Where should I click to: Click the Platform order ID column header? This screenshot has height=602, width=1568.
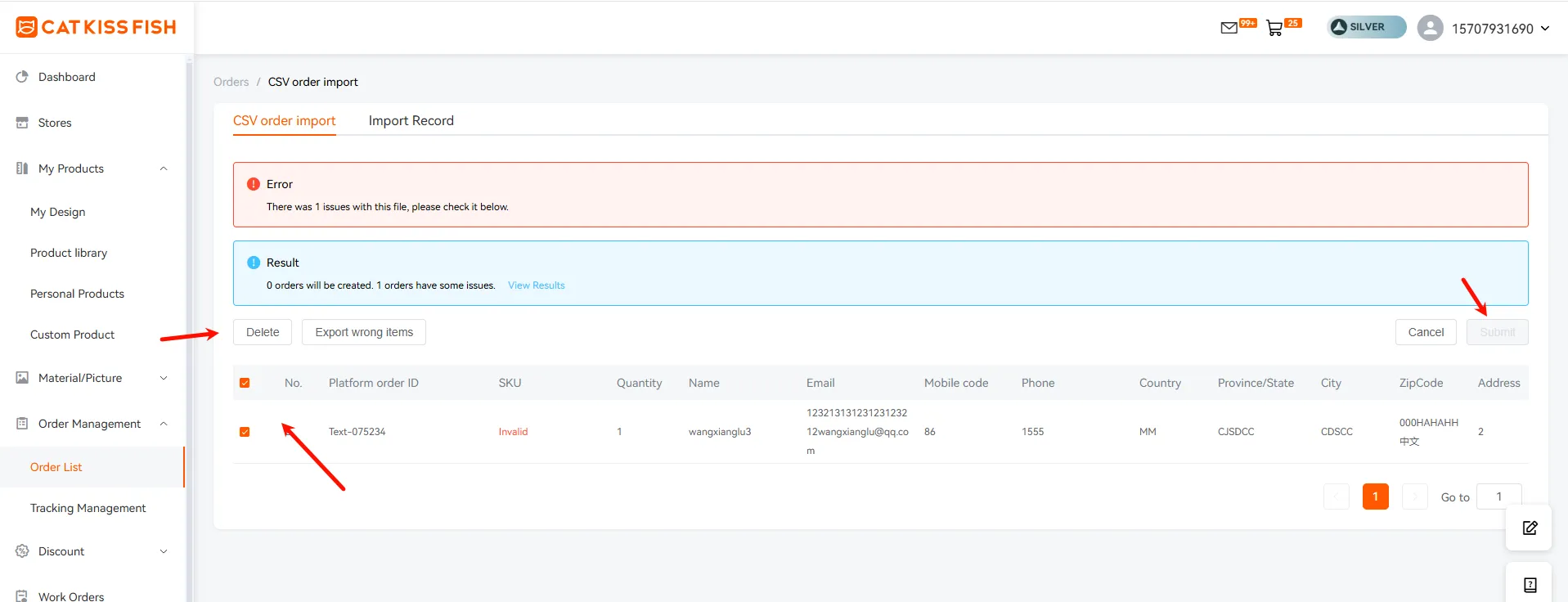point(374,383)
